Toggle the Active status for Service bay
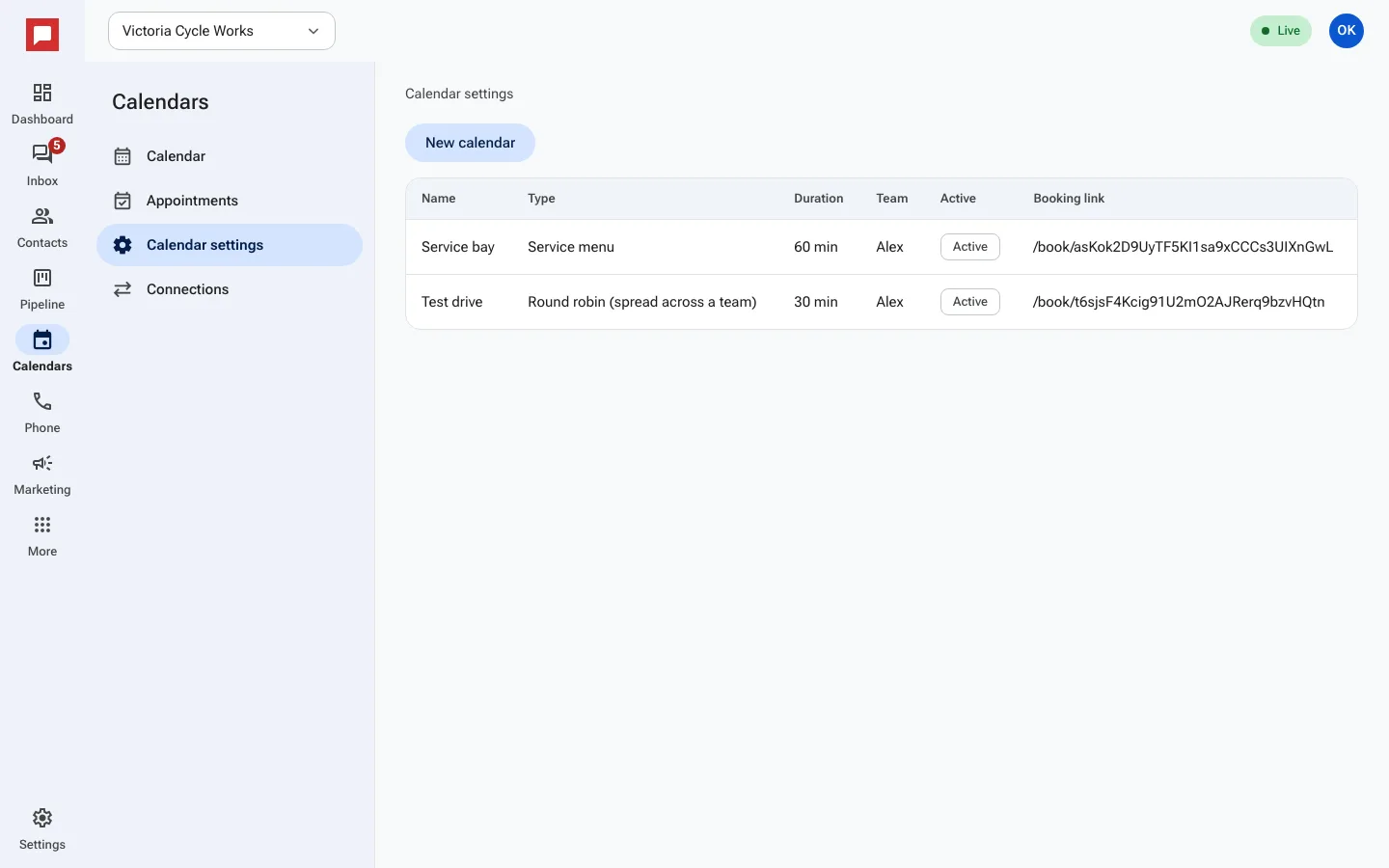The height and width of the screenshot is (868, 1389). coord(970,247)
